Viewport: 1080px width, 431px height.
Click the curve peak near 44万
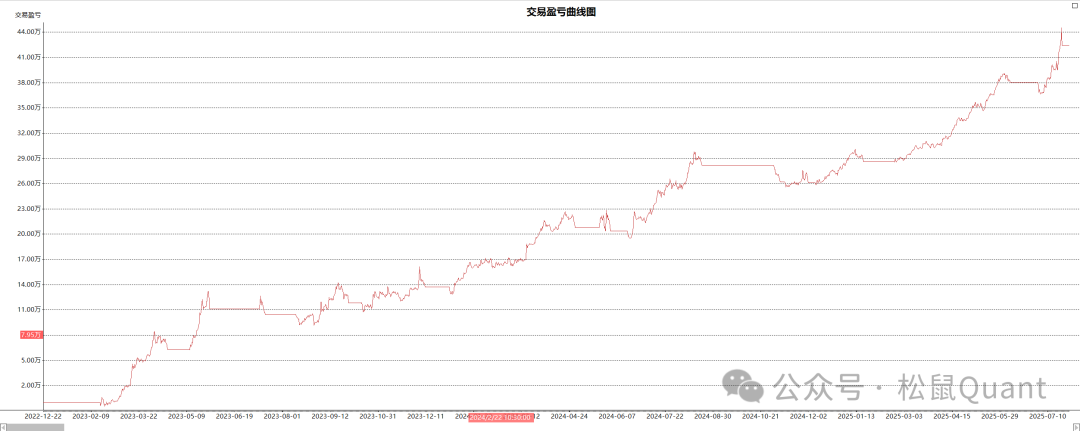tap(1061, 29)
